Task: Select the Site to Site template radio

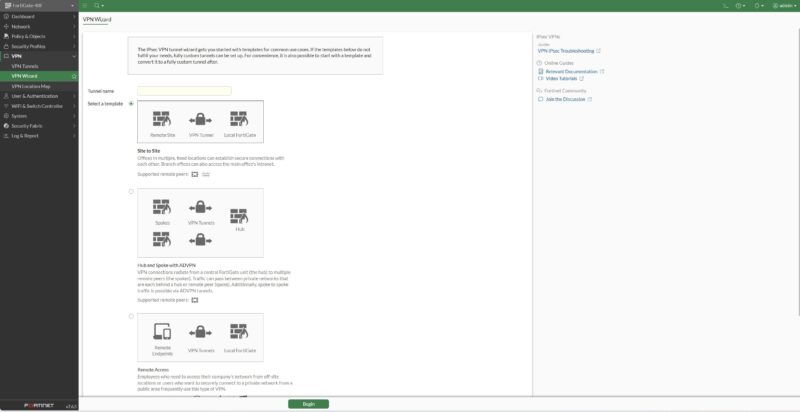Action: coord(131,104)
